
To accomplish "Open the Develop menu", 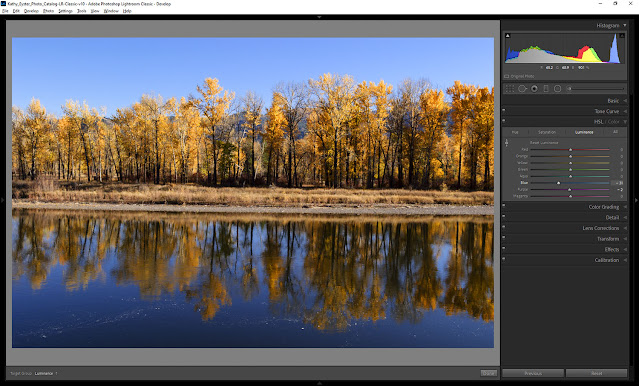I will click(x=31, y=11).
